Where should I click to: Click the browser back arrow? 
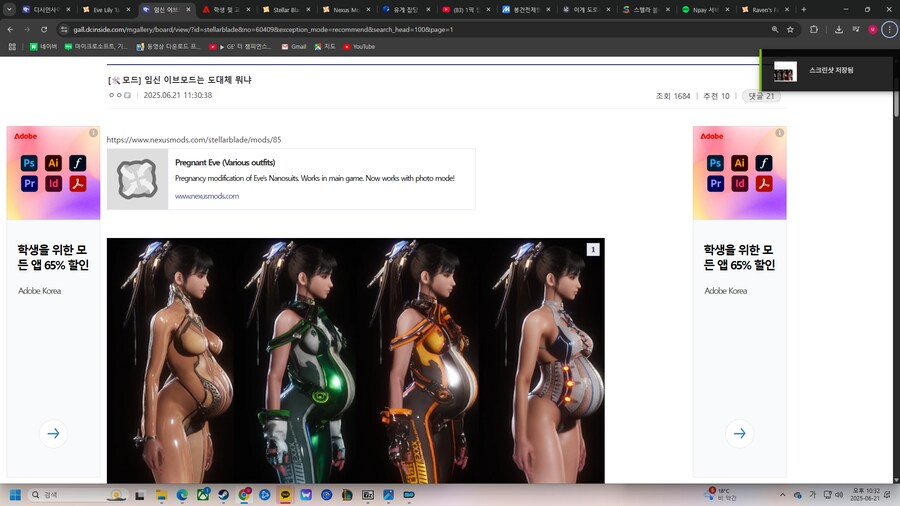(10, 29)
